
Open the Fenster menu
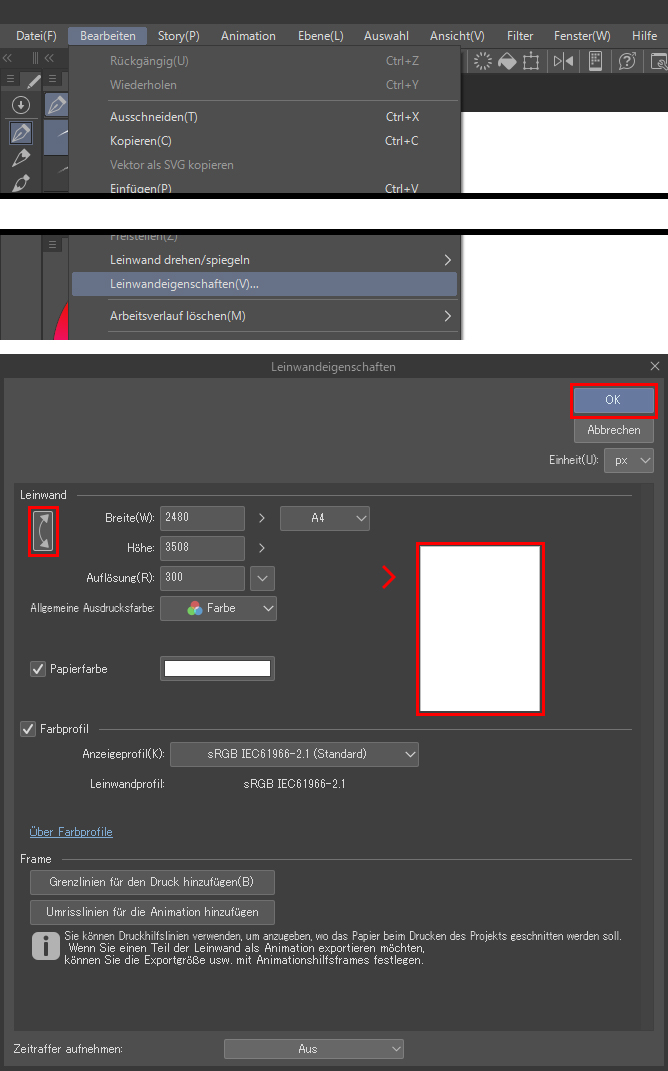pyautogui.click(x=582, y=36)
